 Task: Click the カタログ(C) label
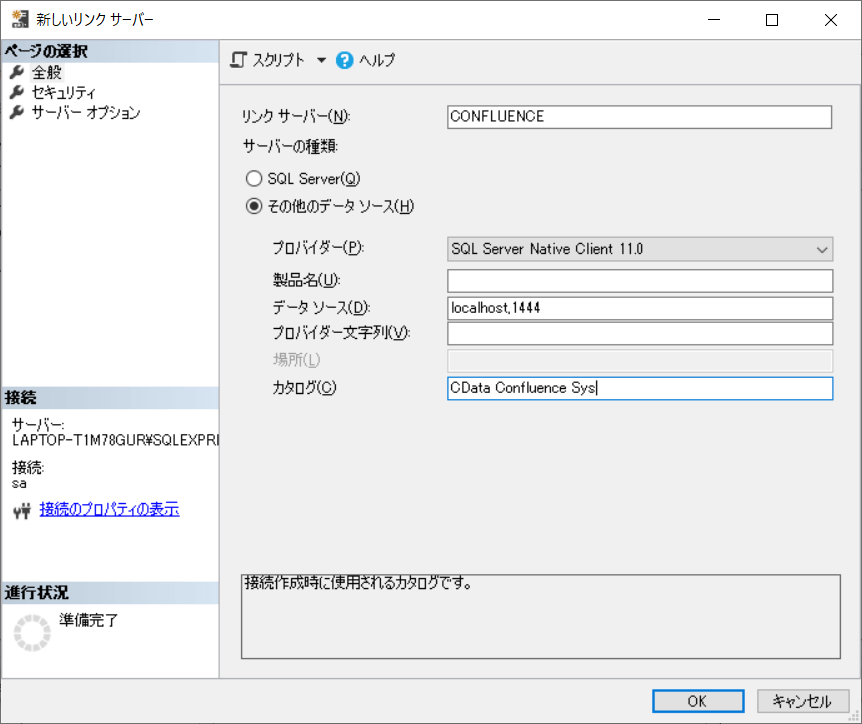coord(305,388)
